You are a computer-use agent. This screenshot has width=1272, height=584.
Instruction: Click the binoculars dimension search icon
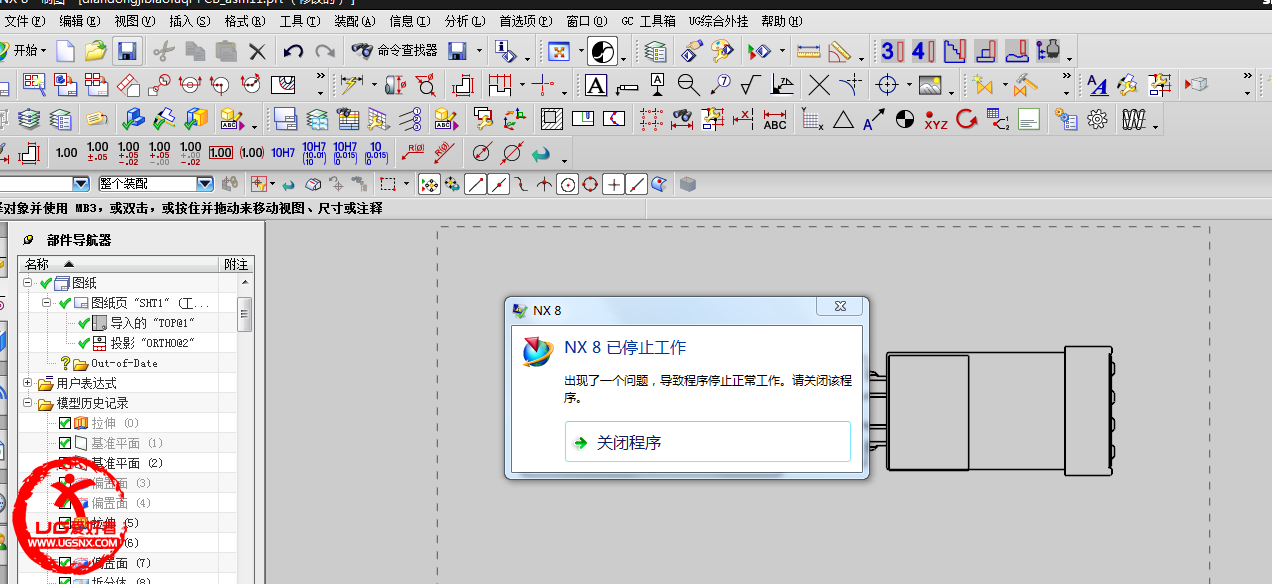(682, 120)
